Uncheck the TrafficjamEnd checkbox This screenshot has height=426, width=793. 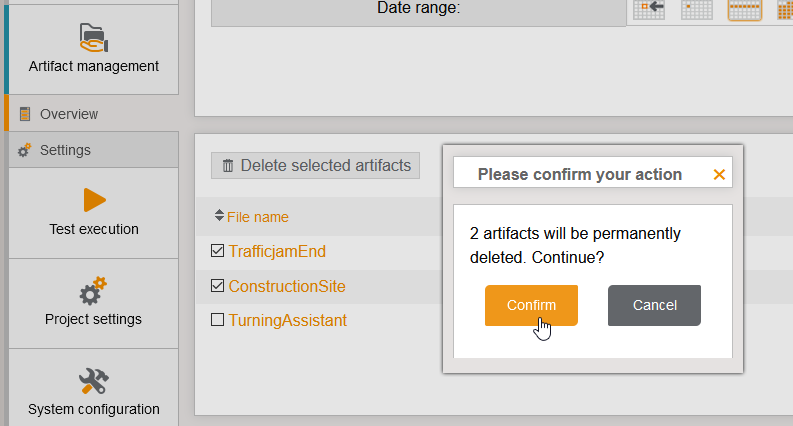[218, 251]
